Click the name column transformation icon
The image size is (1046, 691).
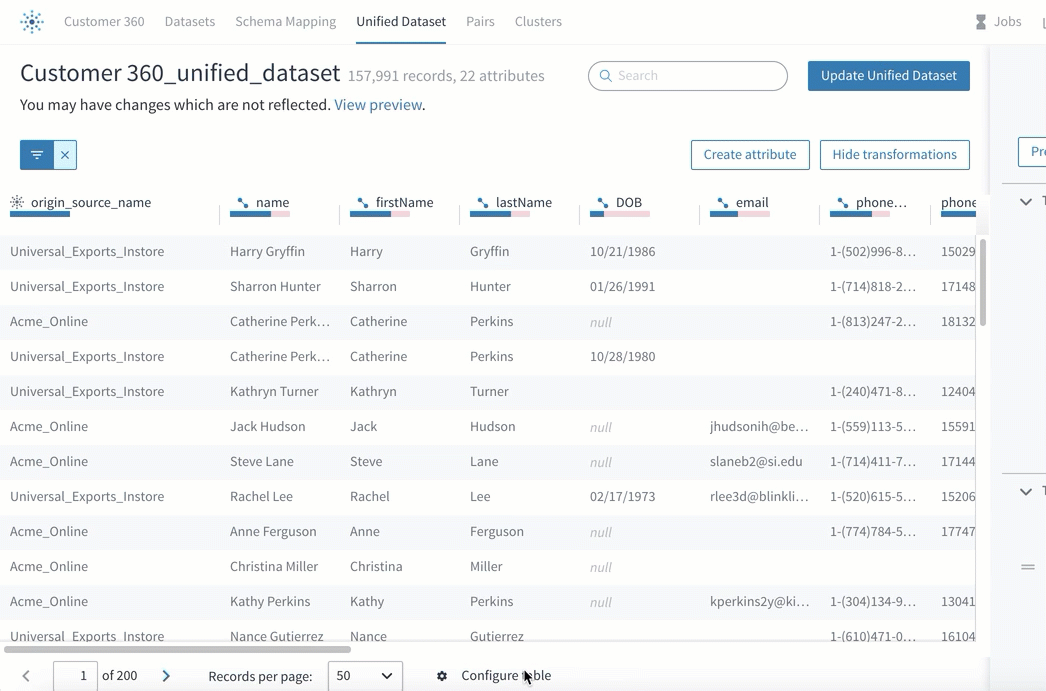click(243, 203)
